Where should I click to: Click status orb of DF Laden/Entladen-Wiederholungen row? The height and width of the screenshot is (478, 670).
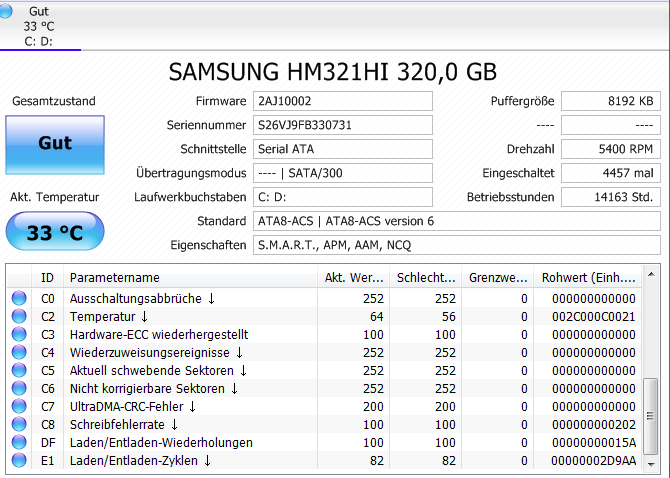pos(19,442)
